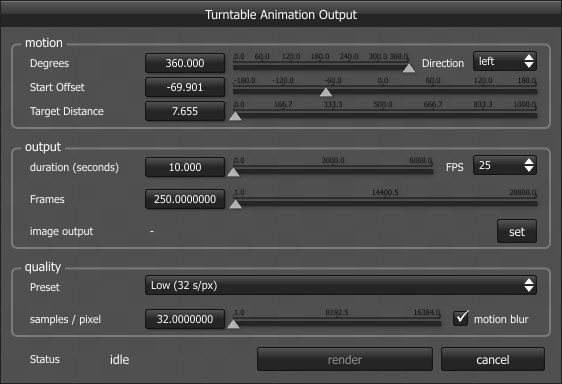
Task: Click the render button
Action: pos(345,359)
